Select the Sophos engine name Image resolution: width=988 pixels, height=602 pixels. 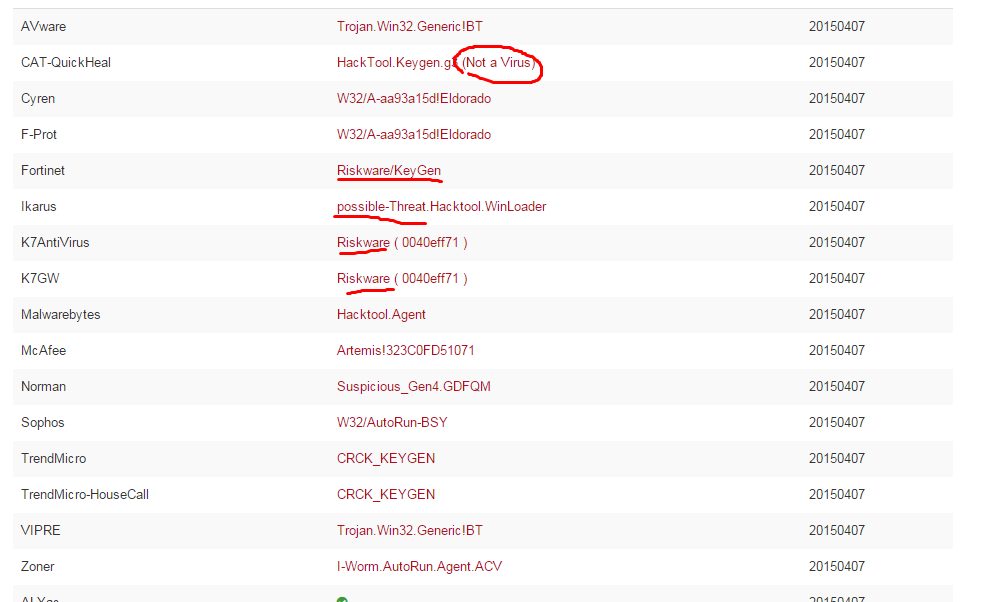[42, 423]
